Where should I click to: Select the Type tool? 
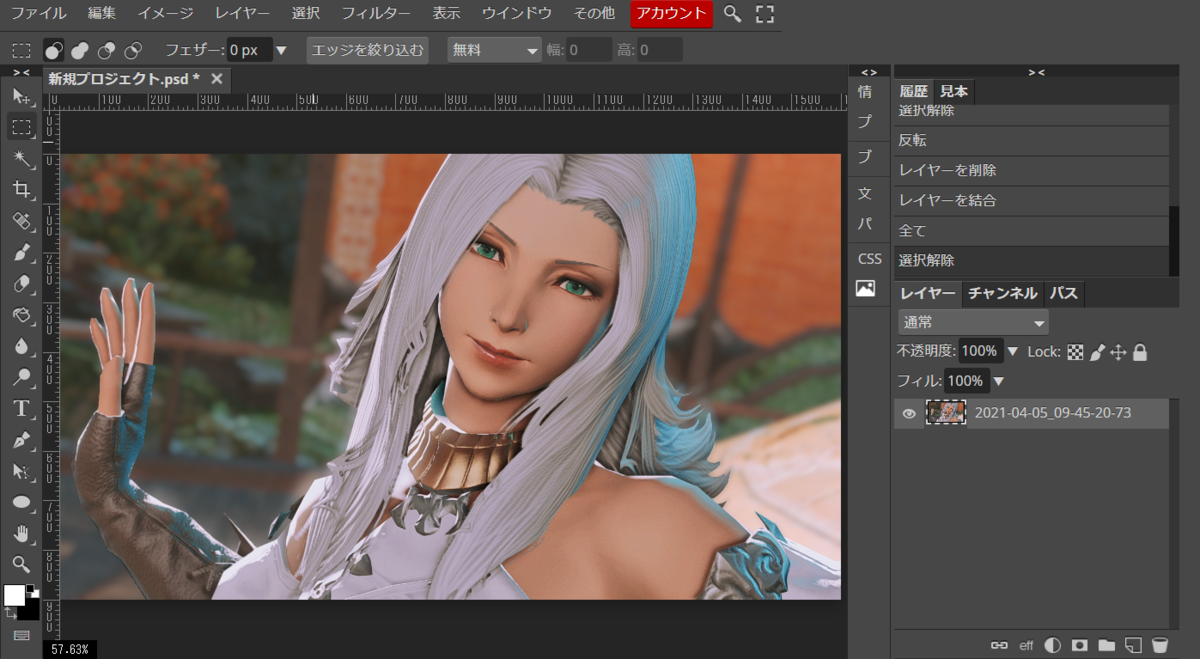pos(21,408)
